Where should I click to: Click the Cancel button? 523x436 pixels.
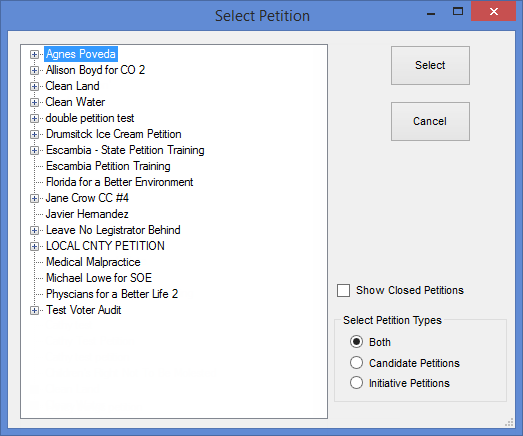tap(430, 121)
